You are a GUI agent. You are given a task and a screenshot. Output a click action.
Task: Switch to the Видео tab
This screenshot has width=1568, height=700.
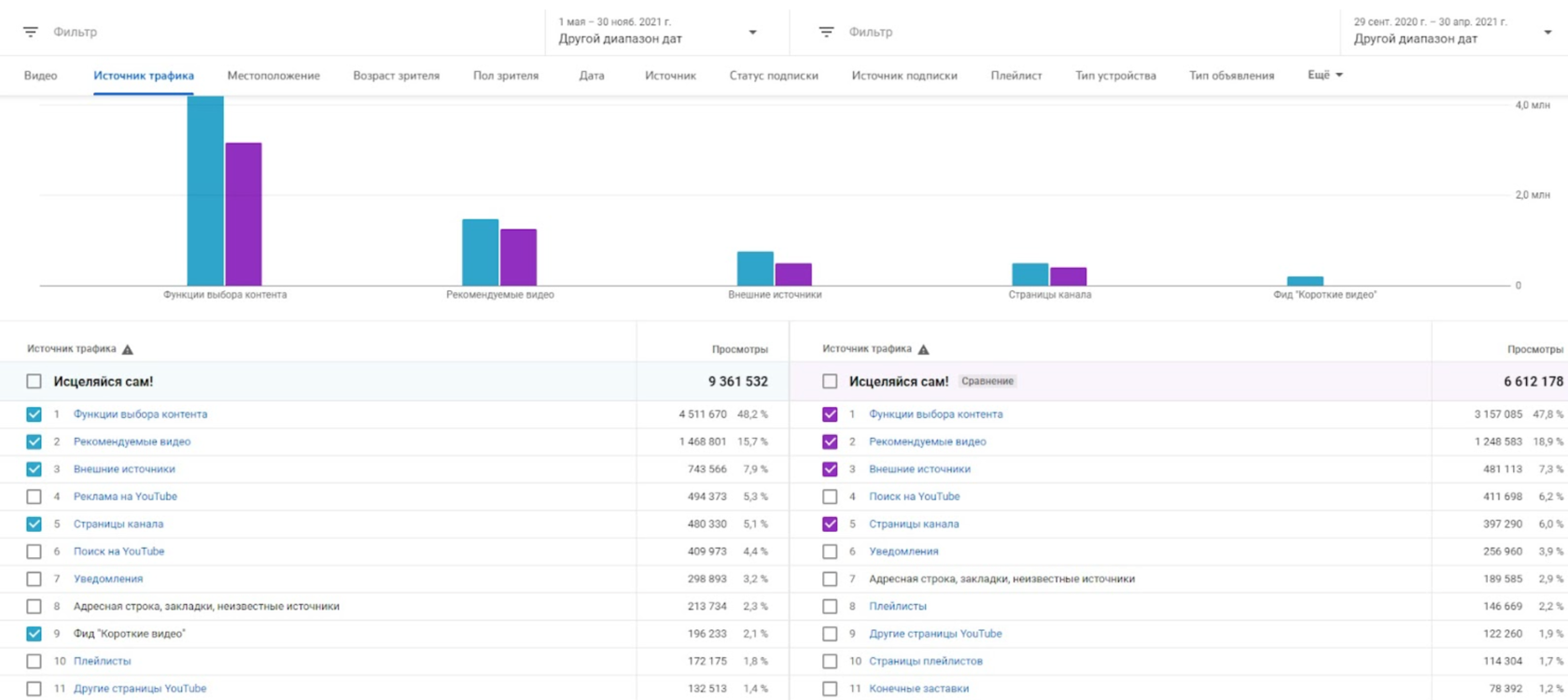click(x=40, y=76)
